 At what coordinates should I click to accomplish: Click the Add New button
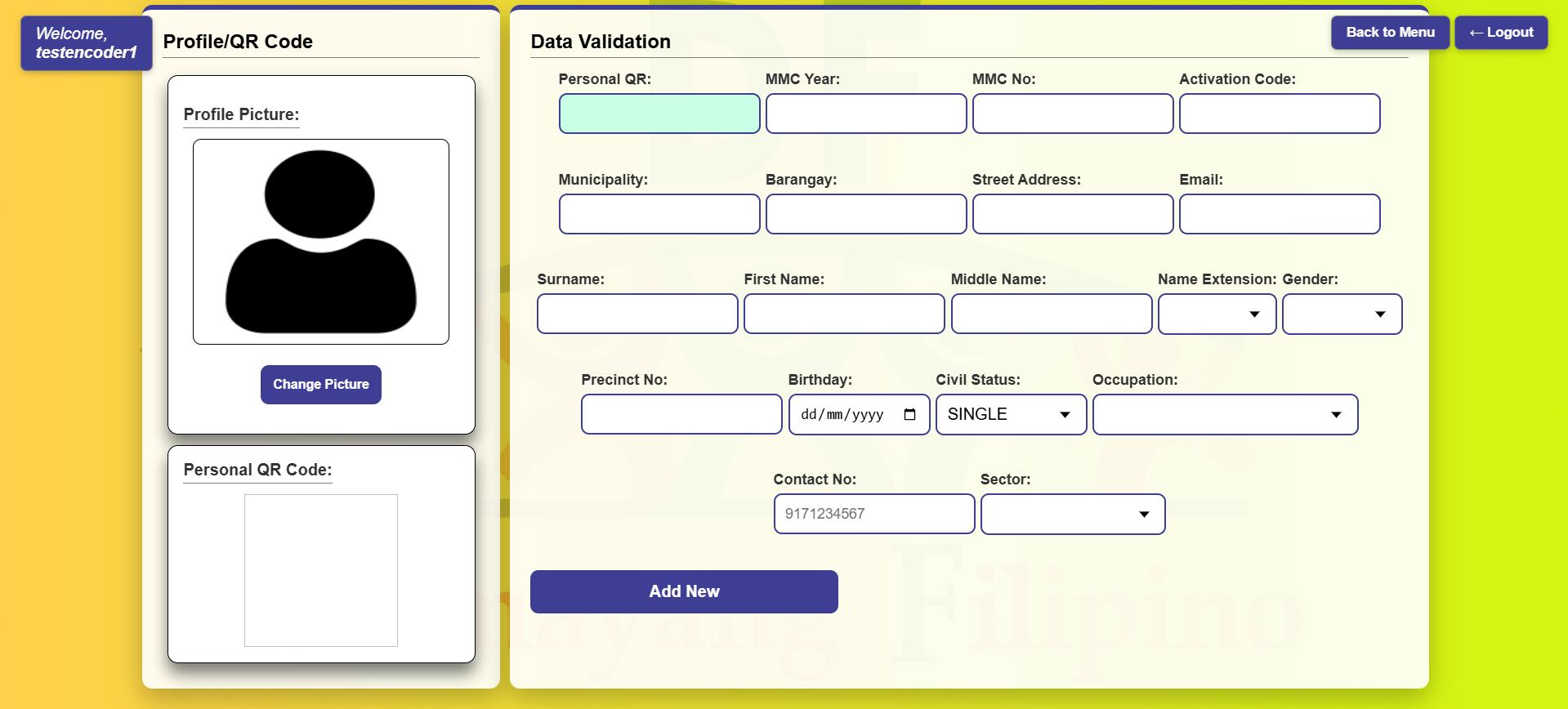coord(684,591)
